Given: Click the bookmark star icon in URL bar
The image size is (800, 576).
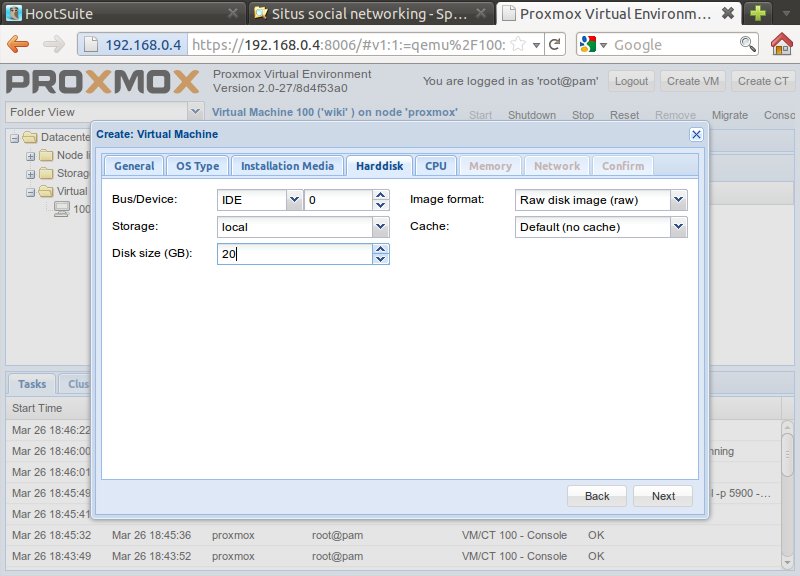Looking at the screenshot, I should pos(519,45).
